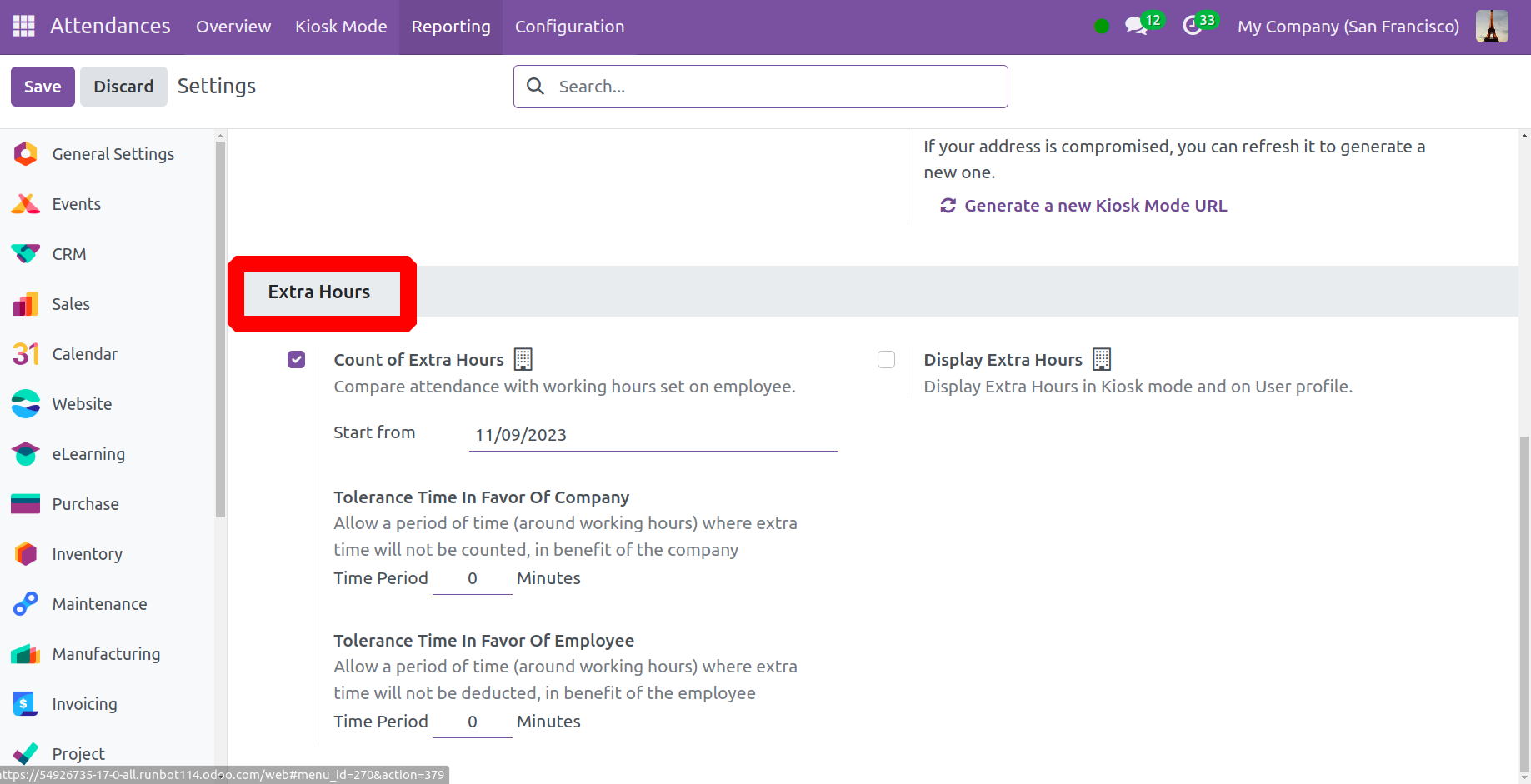Switch to Kiosk Mode
This screenshot has width=1531, height=784.
click(341, 27)
